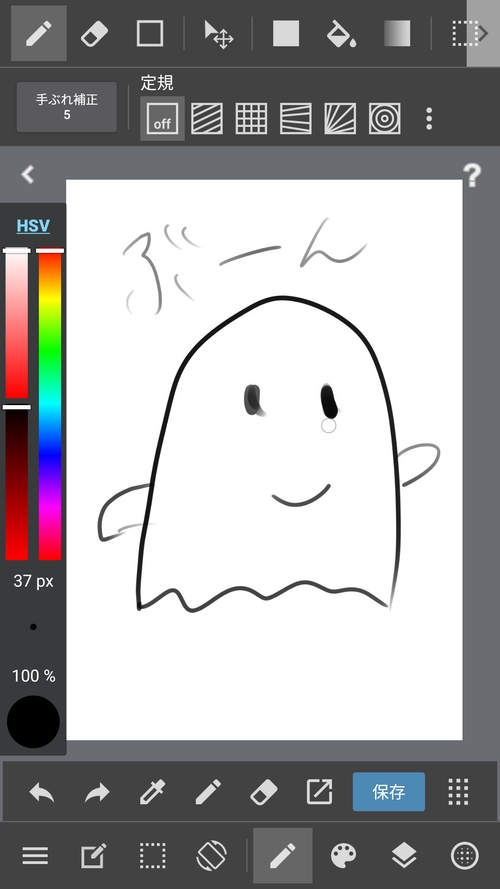Open ruler more options three-dot menu
500x889 pixels.
point(429,118)
